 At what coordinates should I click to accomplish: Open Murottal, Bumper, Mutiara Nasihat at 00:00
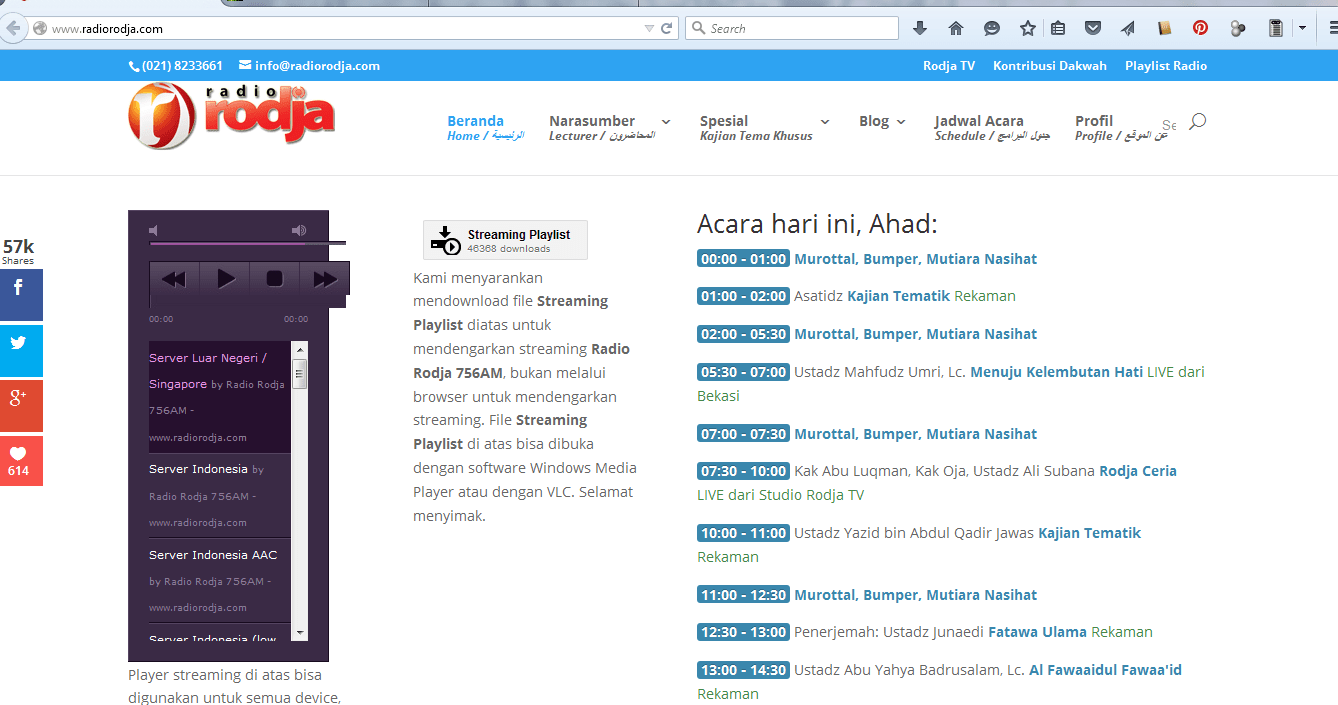pyautogui.click(x=915, y=259)
